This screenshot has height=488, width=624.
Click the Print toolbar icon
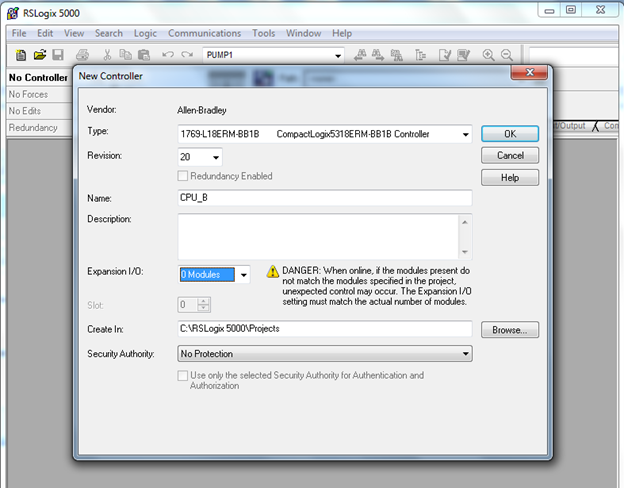(82, 55)
